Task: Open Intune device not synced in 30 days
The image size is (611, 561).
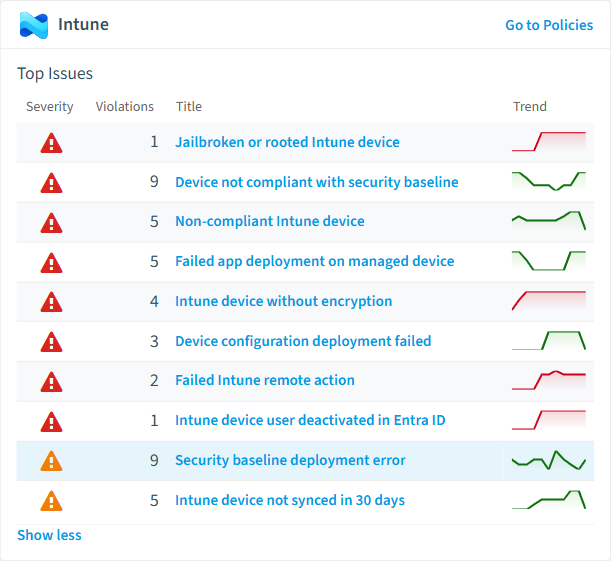Action: (290, 500)
